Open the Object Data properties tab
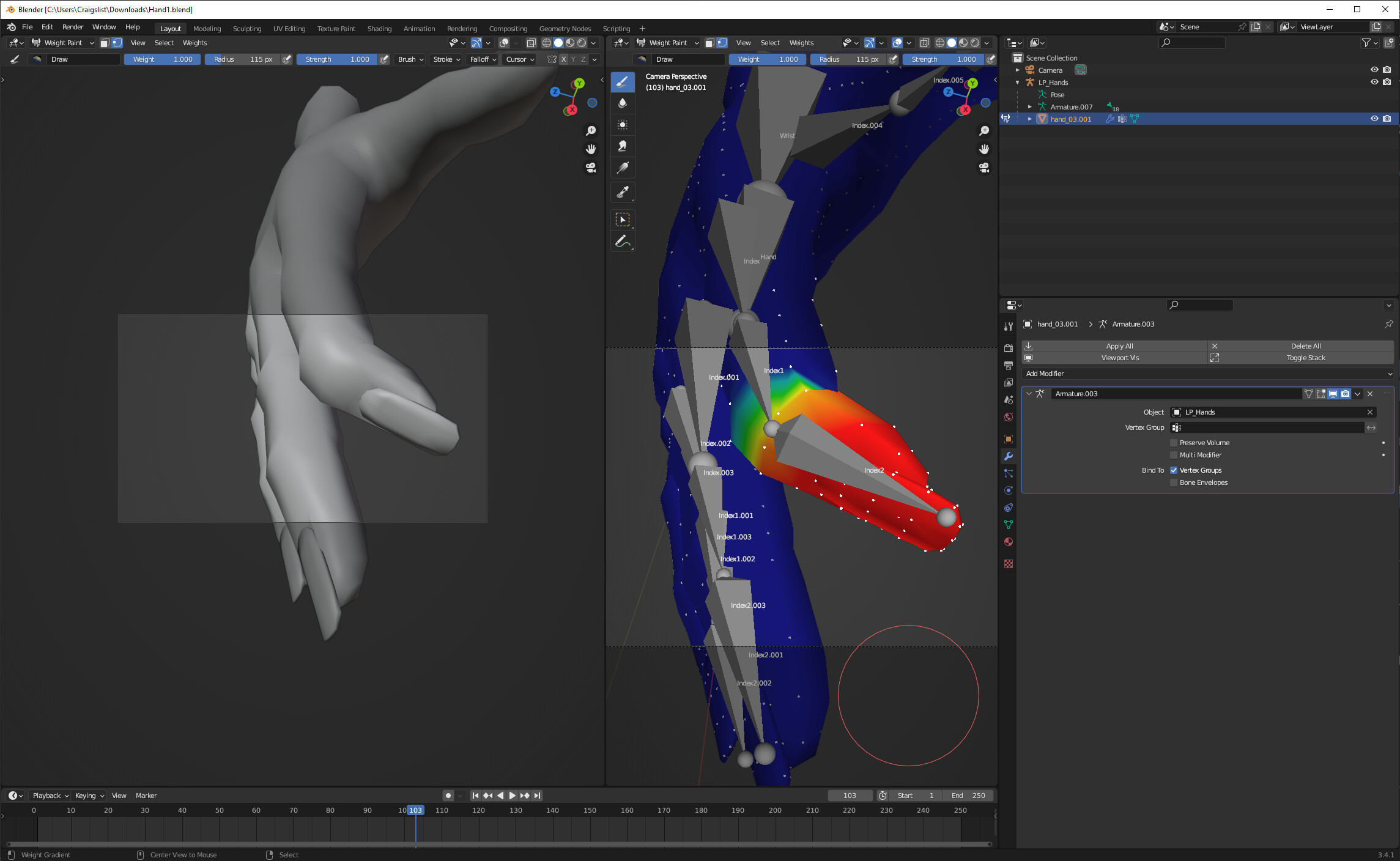 [x=1009, y=525]
